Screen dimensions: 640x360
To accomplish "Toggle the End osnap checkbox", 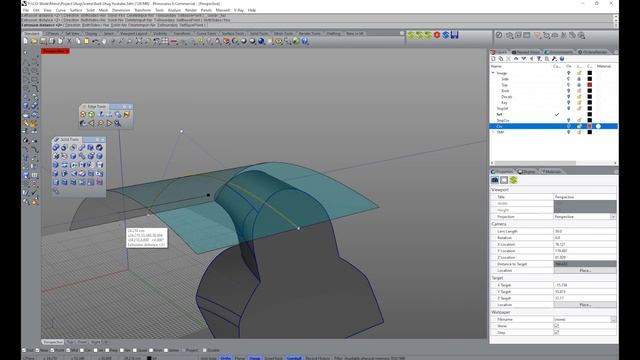I will tap(24, 350).
